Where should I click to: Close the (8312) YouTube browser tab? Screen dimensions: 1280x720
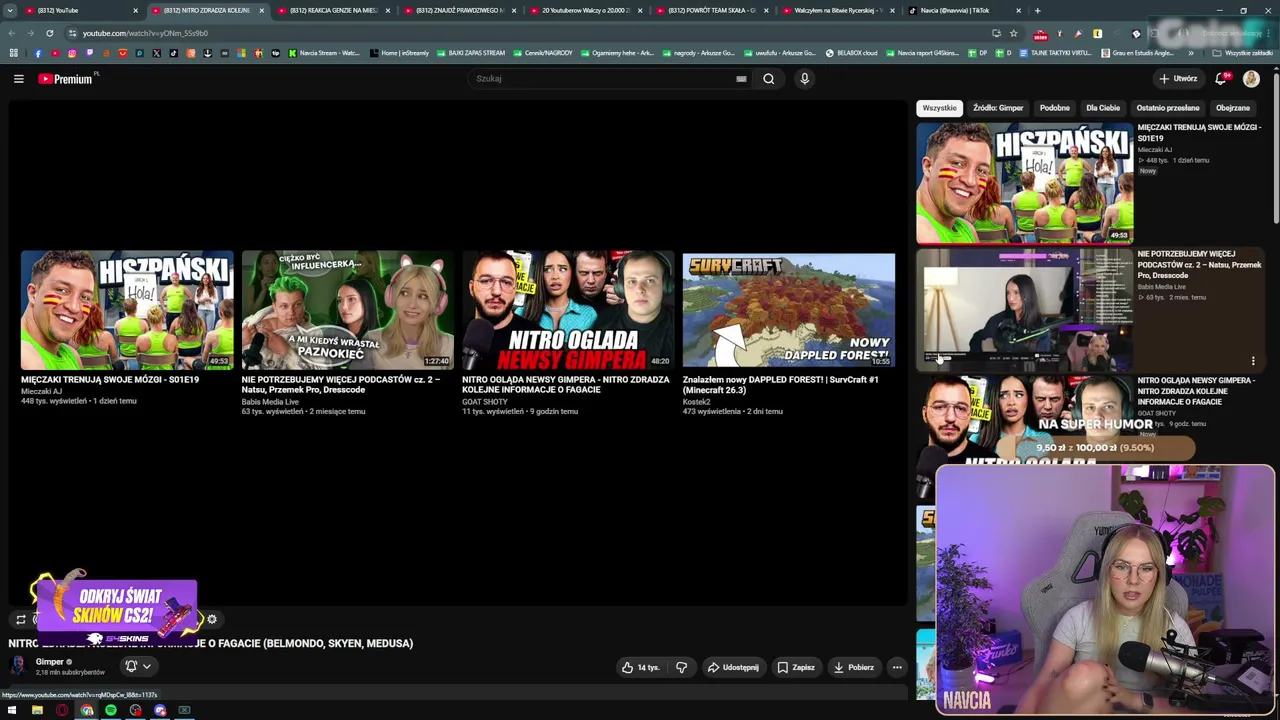click(135, 11)
